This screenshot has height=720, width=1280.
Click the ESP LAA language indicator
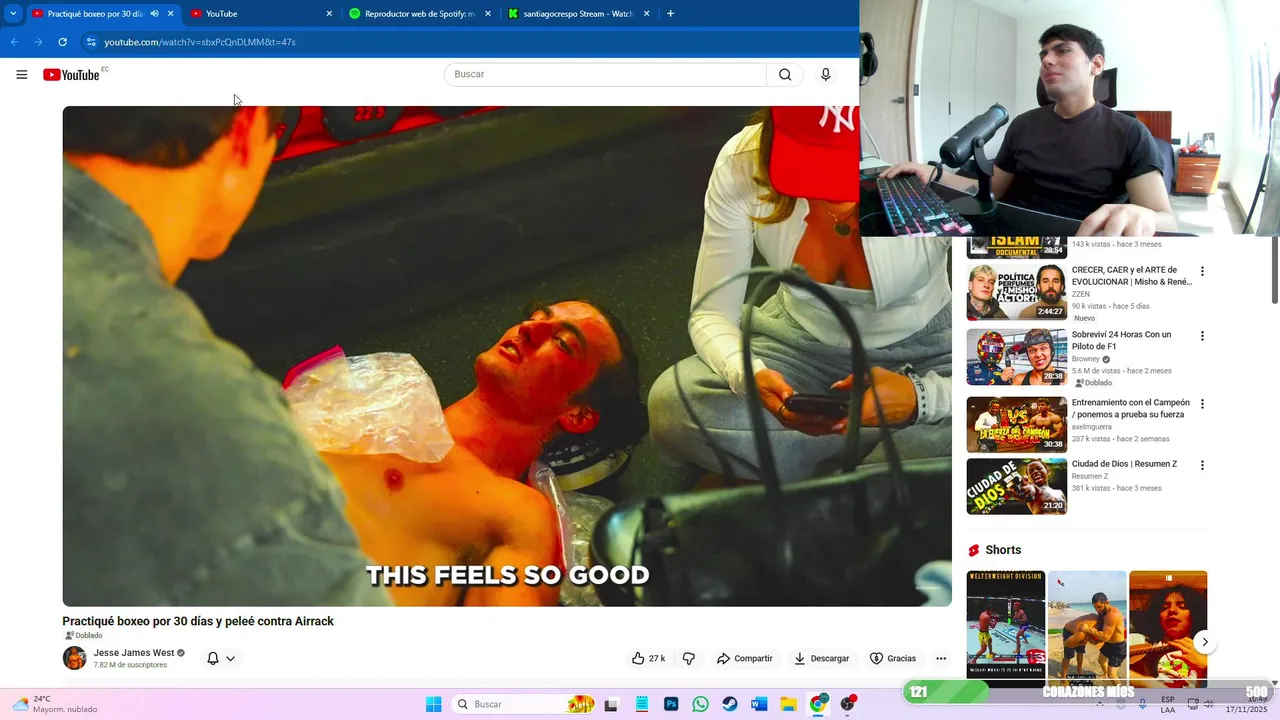click(x=1168, y=704)
